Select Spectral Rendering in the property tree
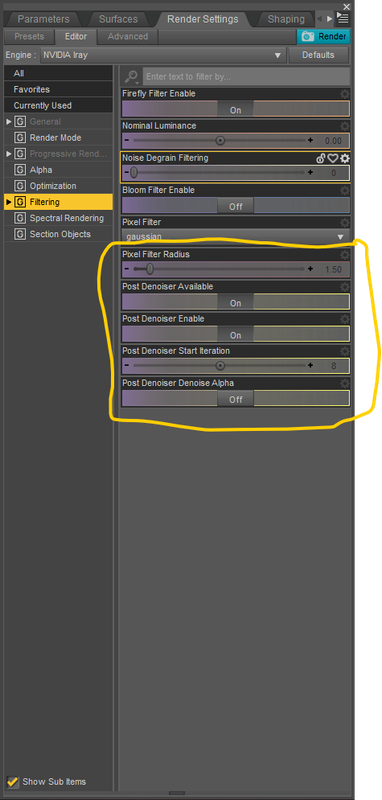This screenshot has height=800, width=382. coord(66,218)
